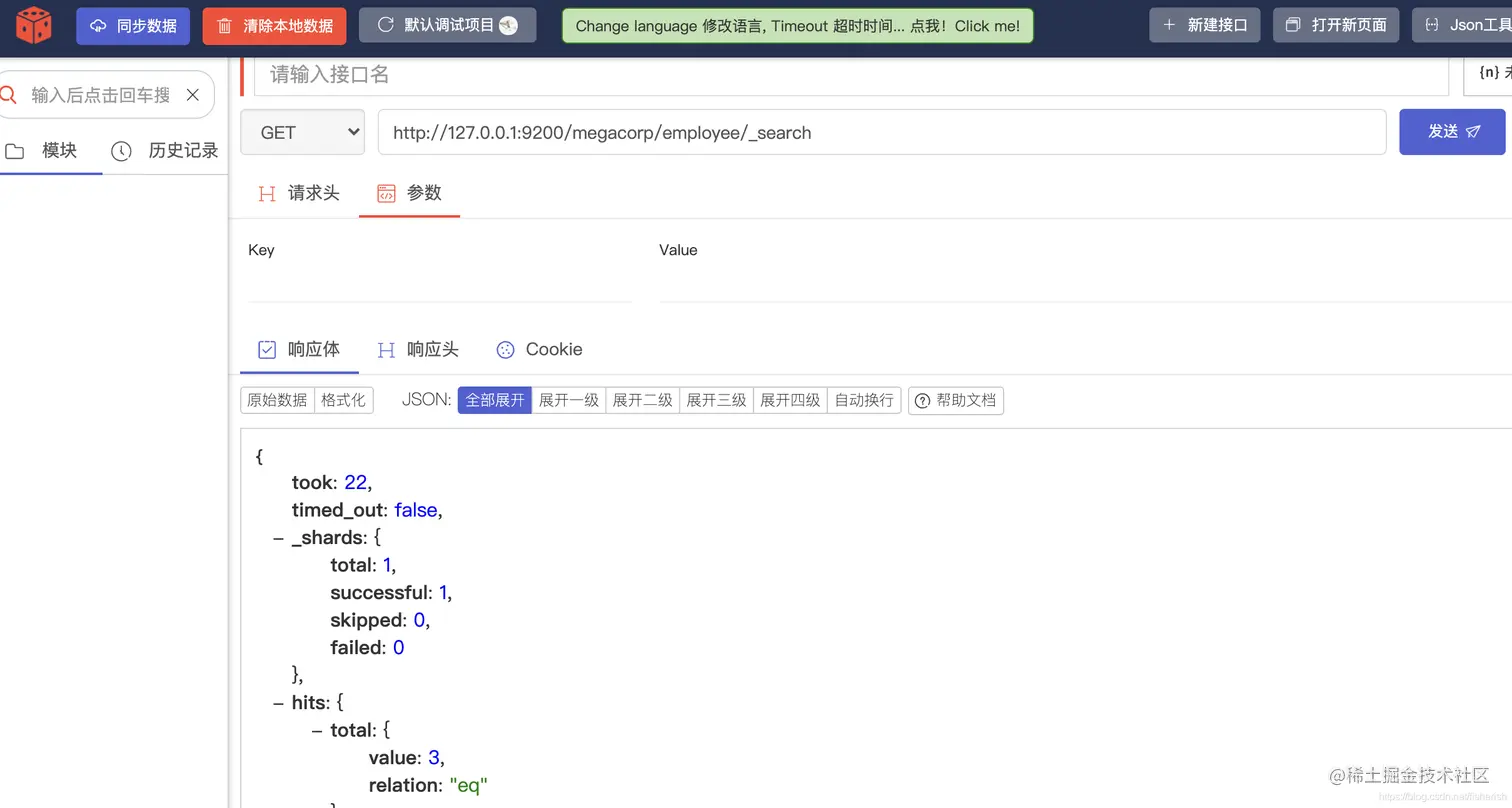Open the 响应体 response tab
This screenshot has width=1512, height=808.
pos(299,350)
